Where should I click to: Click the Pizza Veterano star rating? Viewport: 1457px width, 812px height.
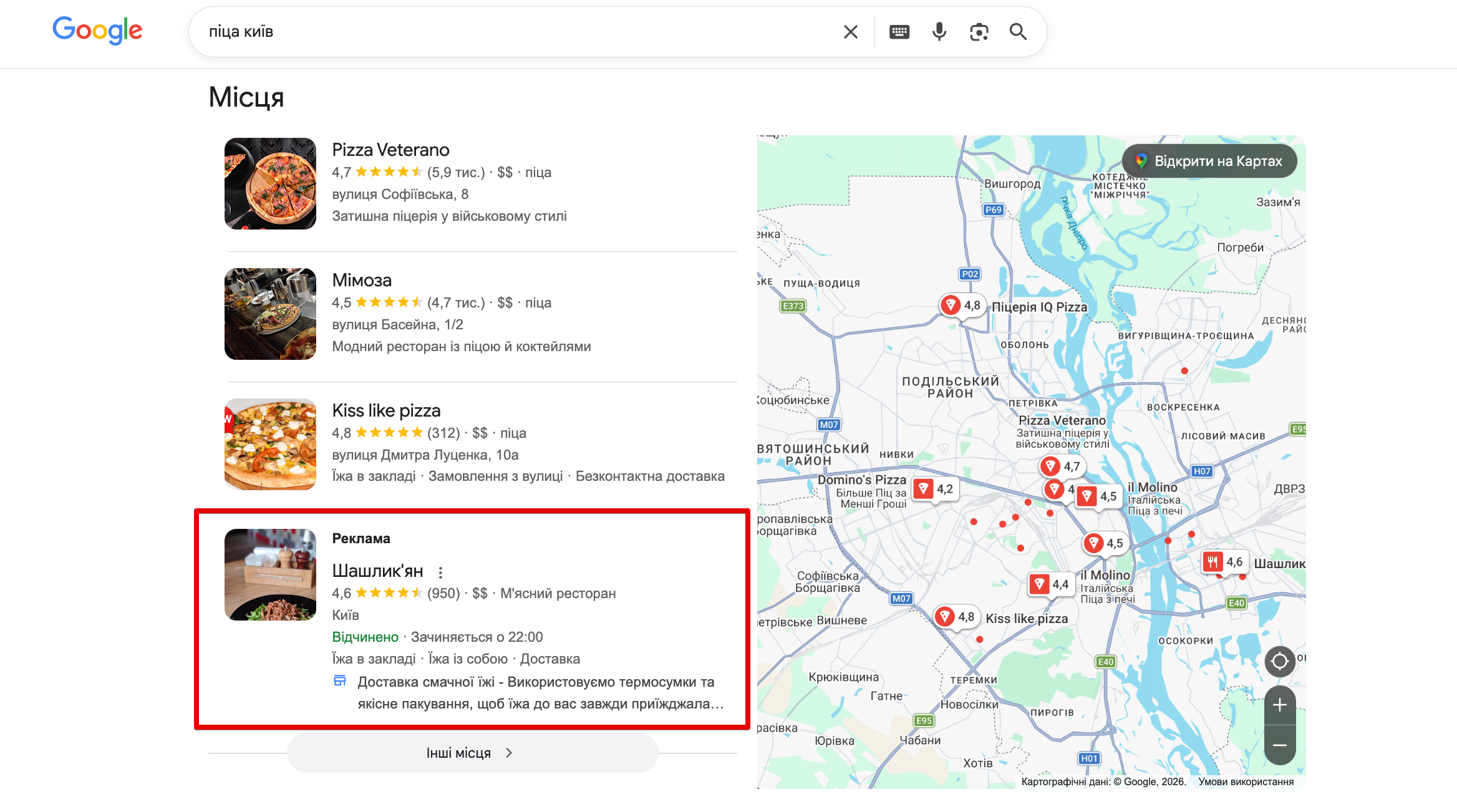pyautogui.click(x=389, y=172)
